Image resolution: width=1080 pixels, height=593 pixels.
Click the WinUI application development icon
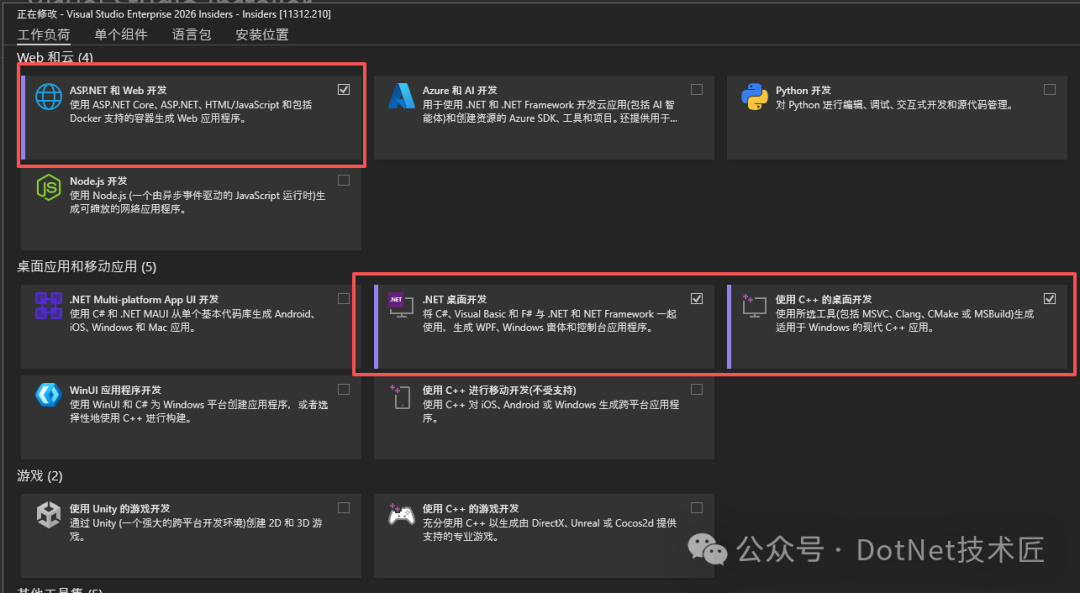coord(48,396)
